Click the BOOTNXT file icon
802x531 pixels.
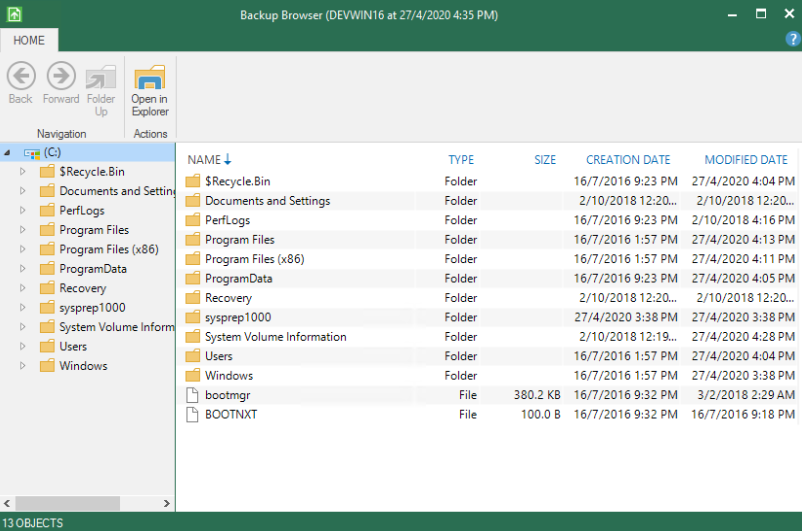pyautogui.click(x=192, y=414)
